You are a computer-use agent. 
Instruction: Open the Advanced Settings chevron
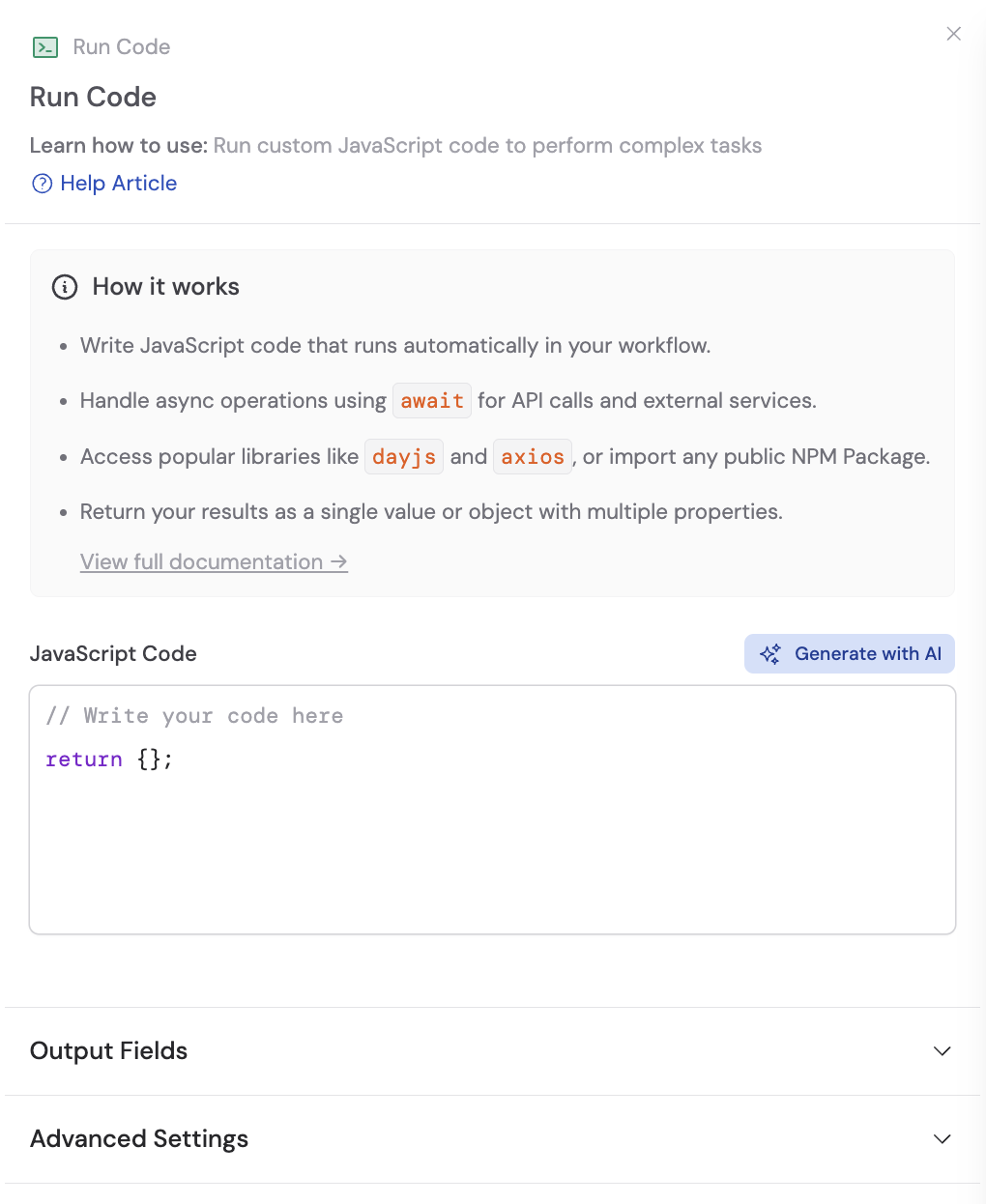coord(942,1139)
